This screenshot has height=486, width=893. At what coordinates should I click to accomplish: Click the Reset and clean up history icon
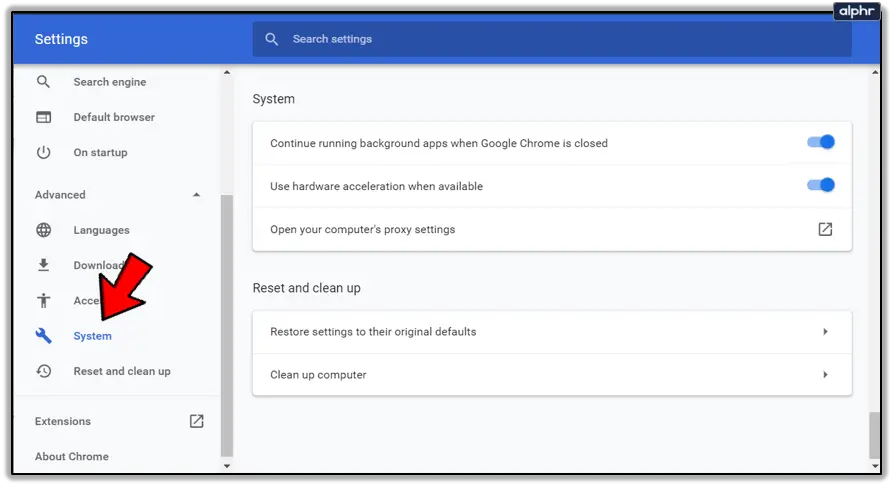click(43, 371)
